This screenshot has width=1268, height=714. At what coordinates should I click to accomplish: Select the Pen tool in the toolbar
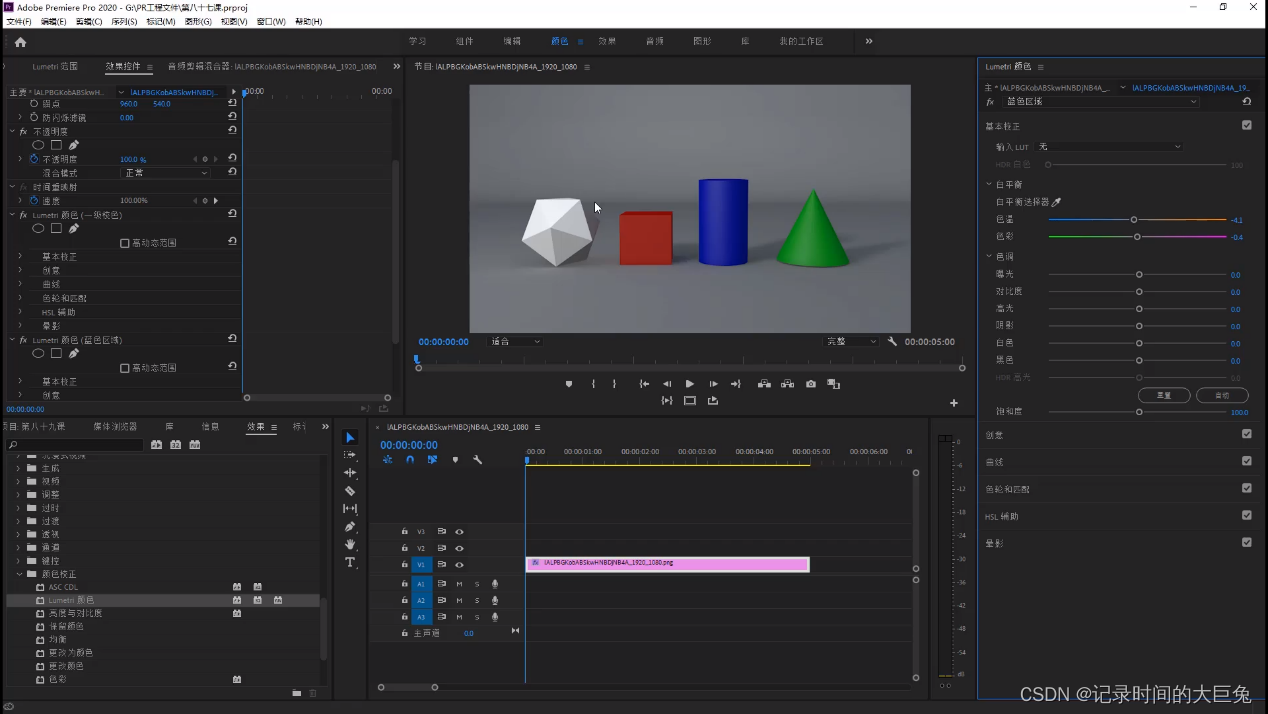pyautogui.click(x=350, y=527)
